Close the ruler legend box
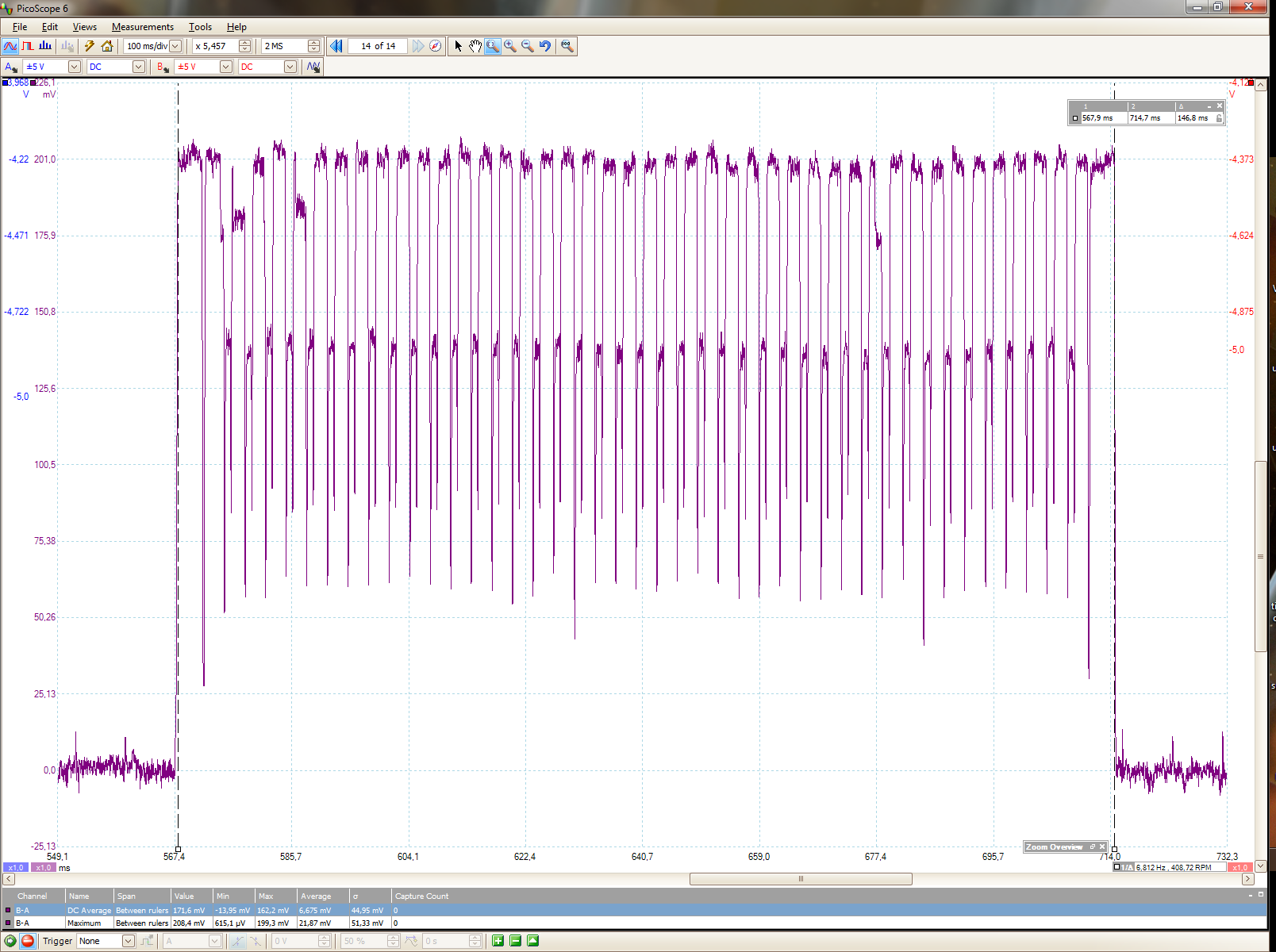 pyautogui.click(x=1220, y=106)
